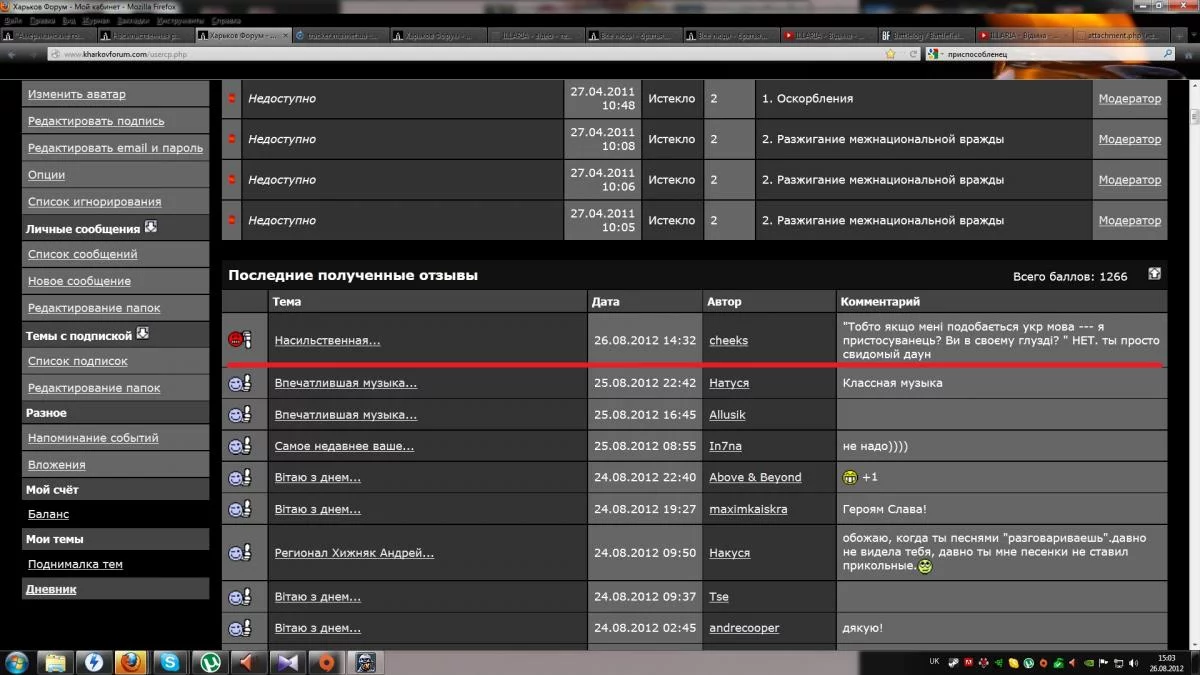Open author maximkaiskra profile link
Image resolution: width=1200 pixels, height=675 pixels.
point(748,509)
